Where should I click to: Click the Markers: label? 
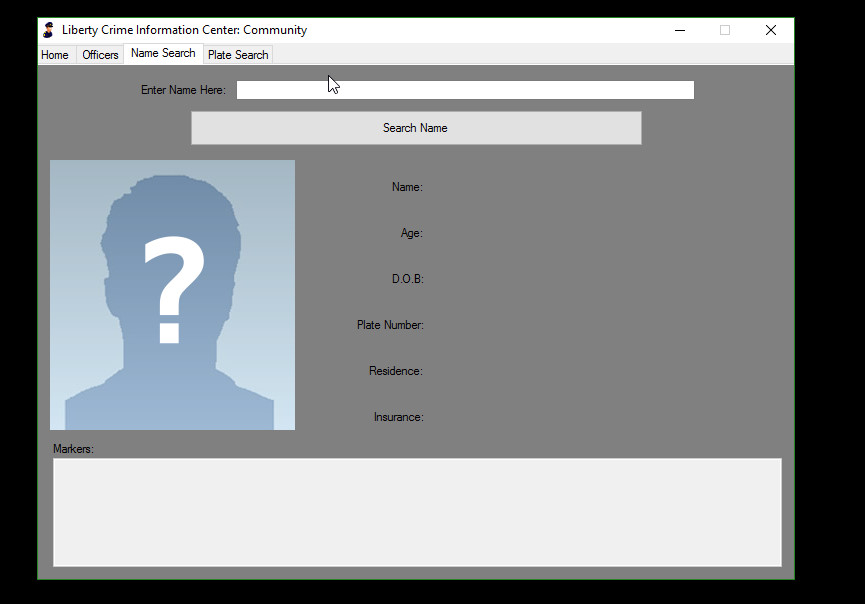point(73,449)
